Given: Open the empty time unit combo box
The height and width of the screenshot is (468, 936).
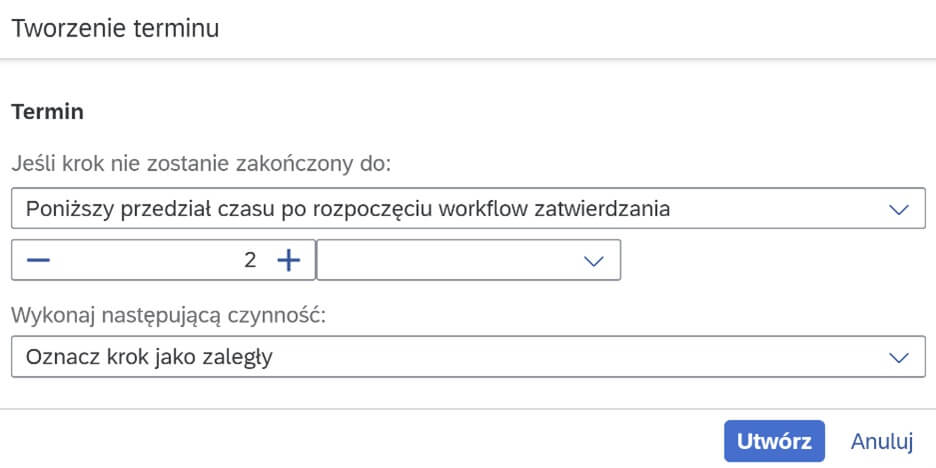Looking at the screenshot, I should coord(469,260).
